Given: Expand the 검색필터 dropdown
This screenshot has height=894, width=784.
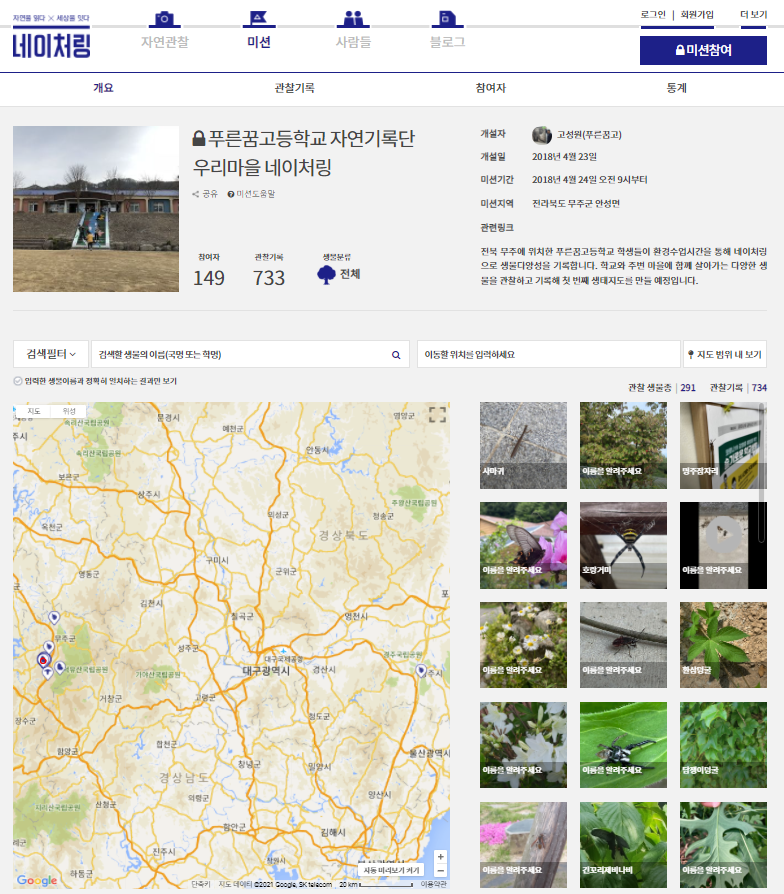Looking at the screenshot, I should pyautogui.click(x=51, y=354).
